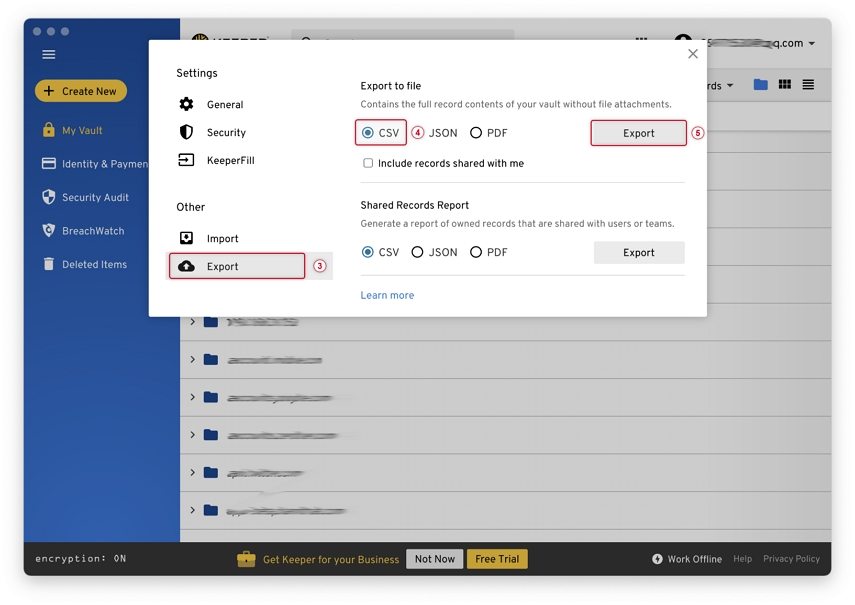The image size is (855, 605).
Task: Select JSON format for Export to file
Action: click(443, 133)
